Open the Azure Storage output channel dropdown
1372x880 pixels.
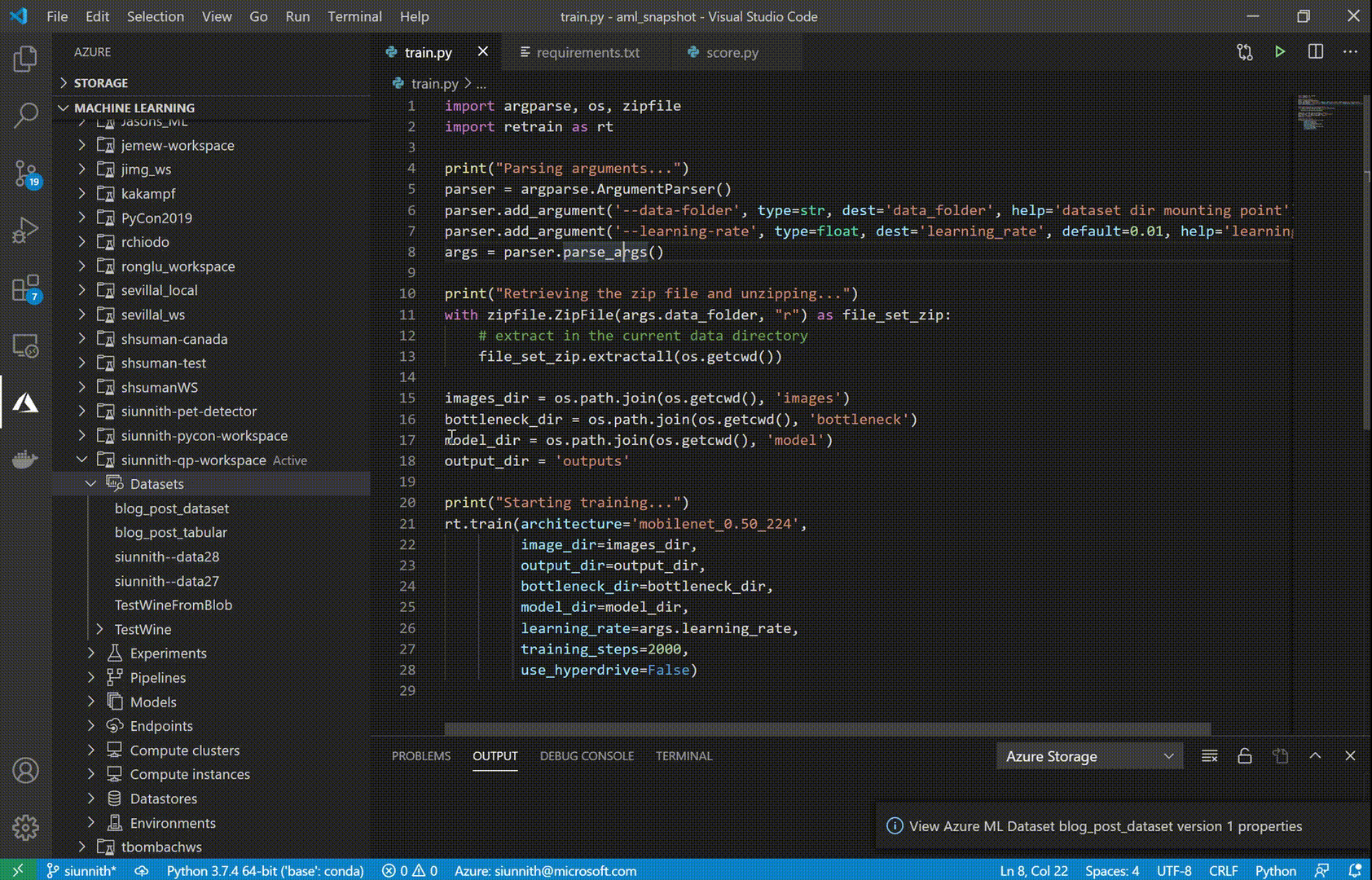[x=1088, y=756]
